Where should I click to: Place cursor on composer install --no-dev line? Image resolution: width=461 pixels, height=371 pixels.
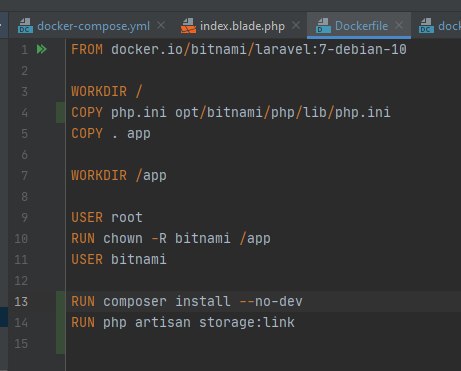point(187,302)
